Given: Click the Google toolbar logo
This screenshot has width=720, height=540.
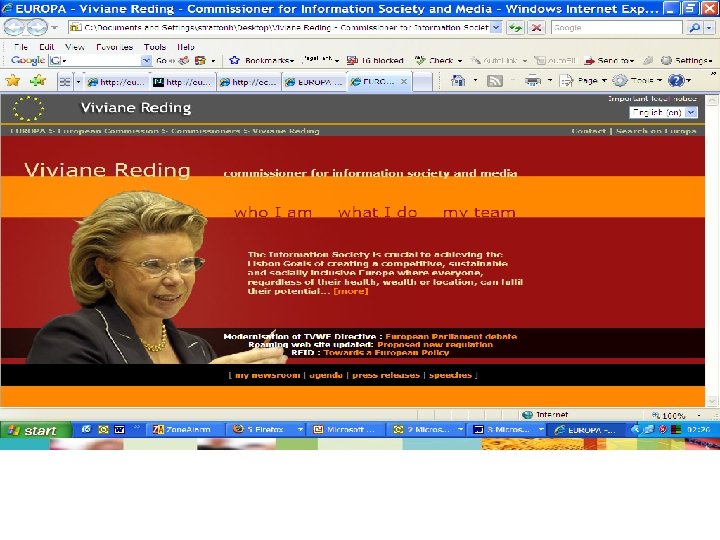Looking at the screenshot, I should coord(28,60).
